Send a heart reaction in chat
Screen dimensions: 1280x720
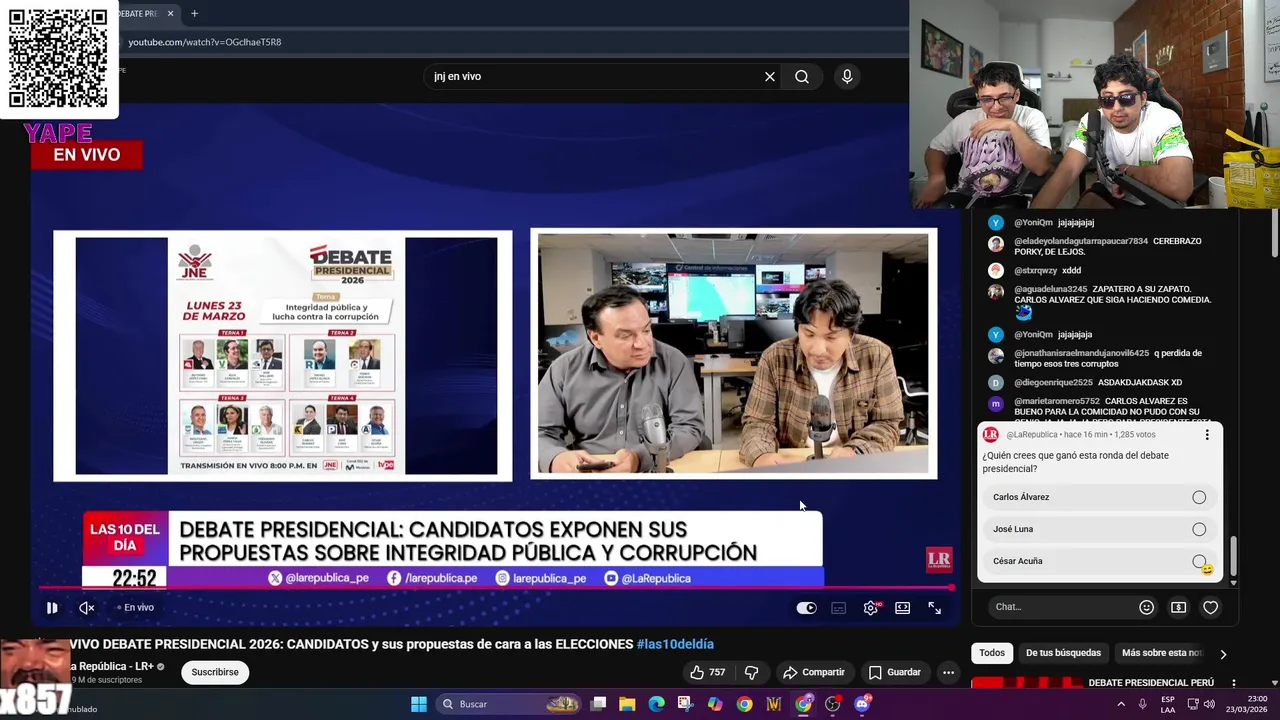click(x=1210, y=607)
